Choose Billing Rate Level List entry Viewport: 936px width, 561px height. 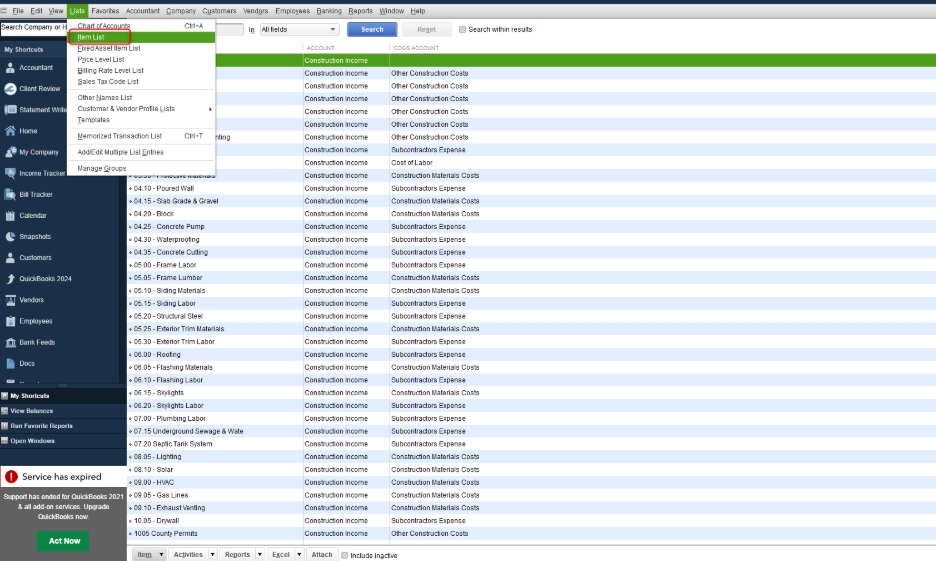(x=141, y=70)
